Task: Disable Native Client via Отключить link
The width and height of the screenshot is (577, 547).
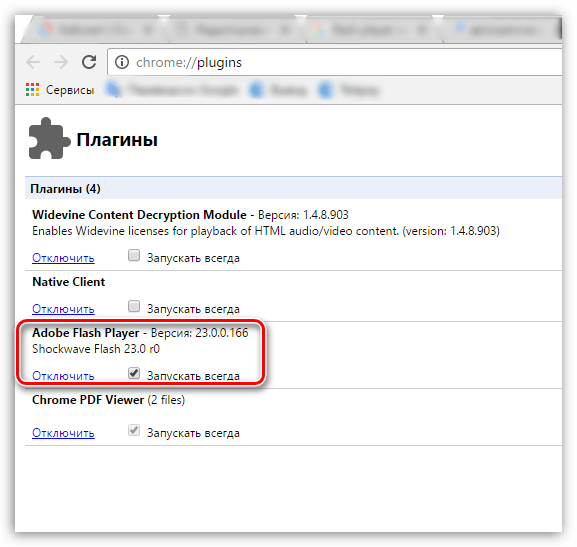Action: click(63, 309)
